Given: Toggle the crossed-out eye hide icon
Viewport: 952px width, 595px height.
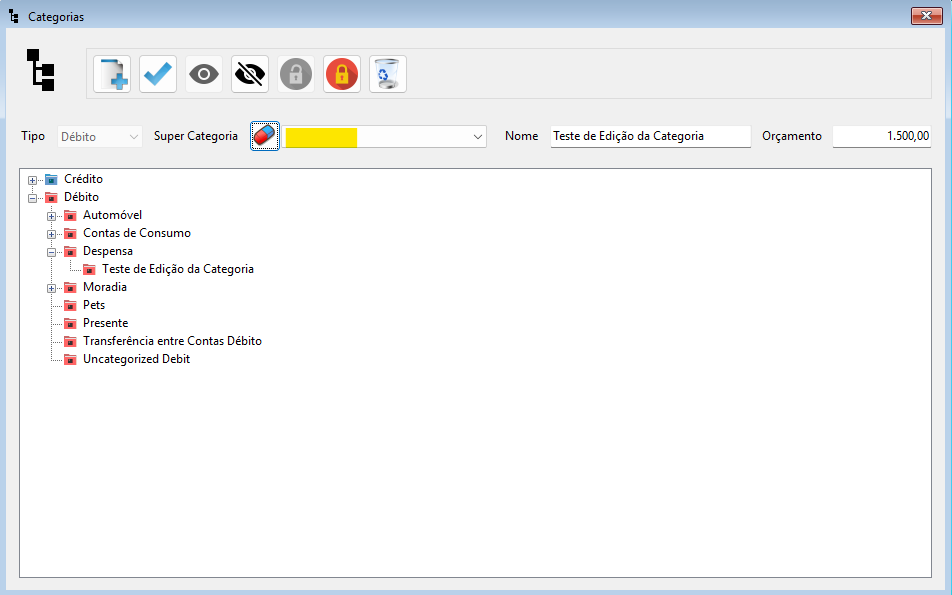Looking at the screenshot, I should pos(250,74).
